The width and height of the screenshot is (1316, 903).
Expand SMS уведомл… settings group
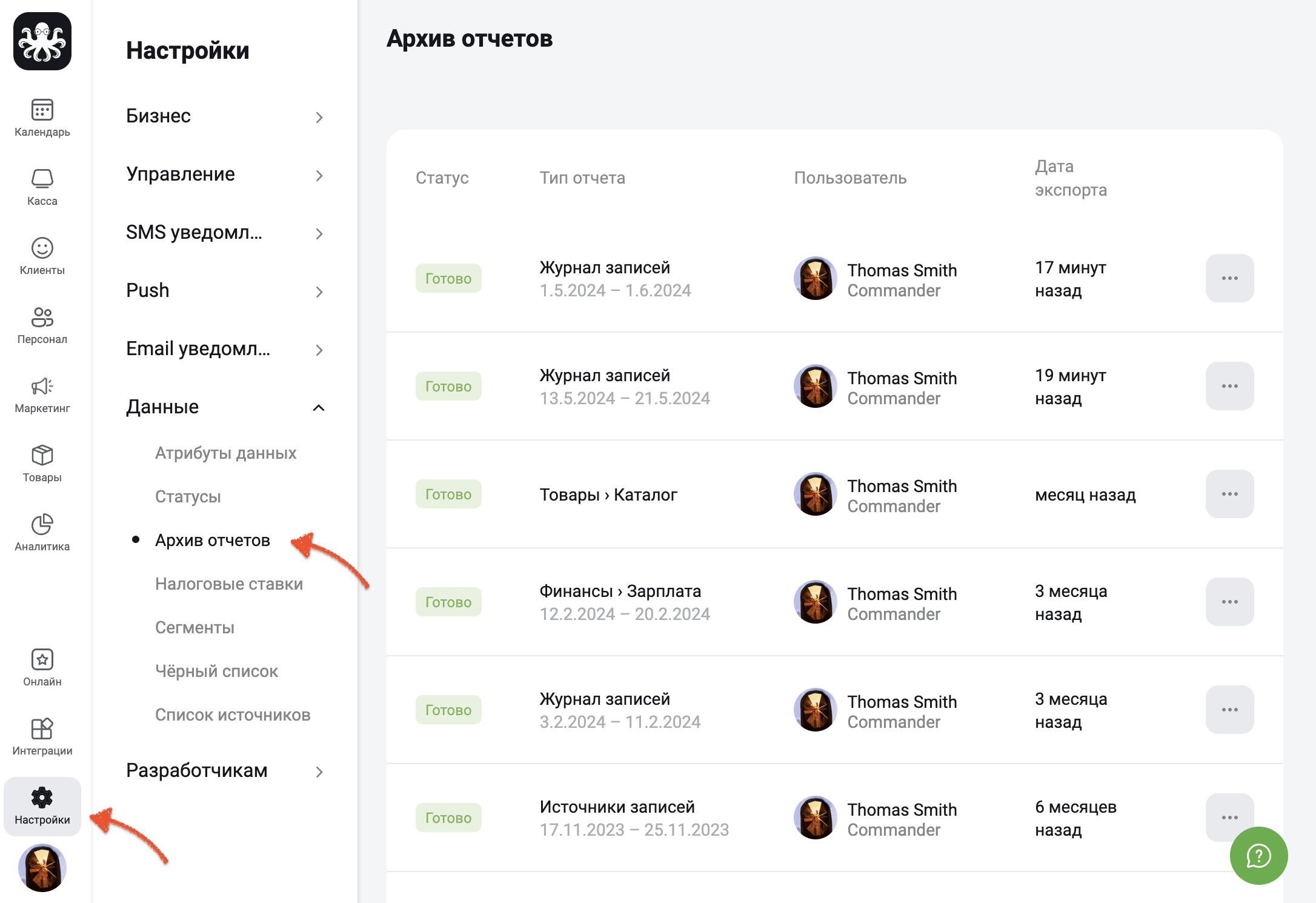225,233
